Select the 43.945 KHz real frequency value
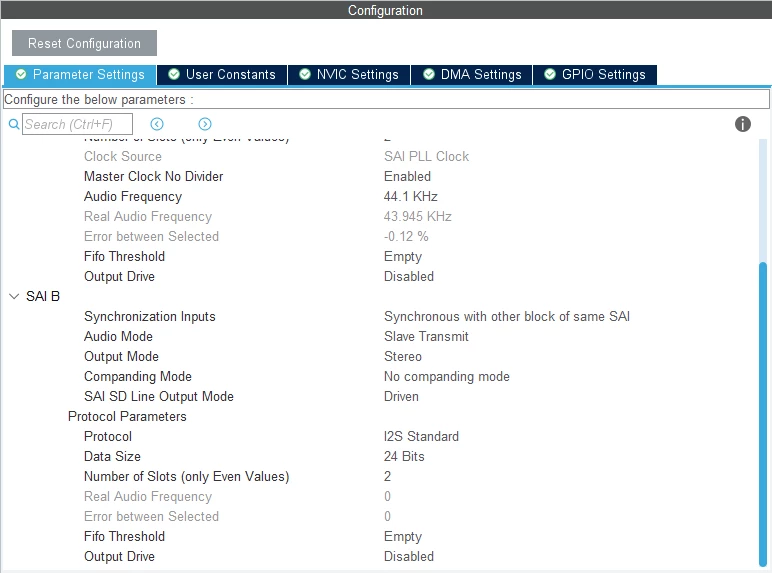Image resolution: width=772 pixels, height=573 pixels. [418, 217]
